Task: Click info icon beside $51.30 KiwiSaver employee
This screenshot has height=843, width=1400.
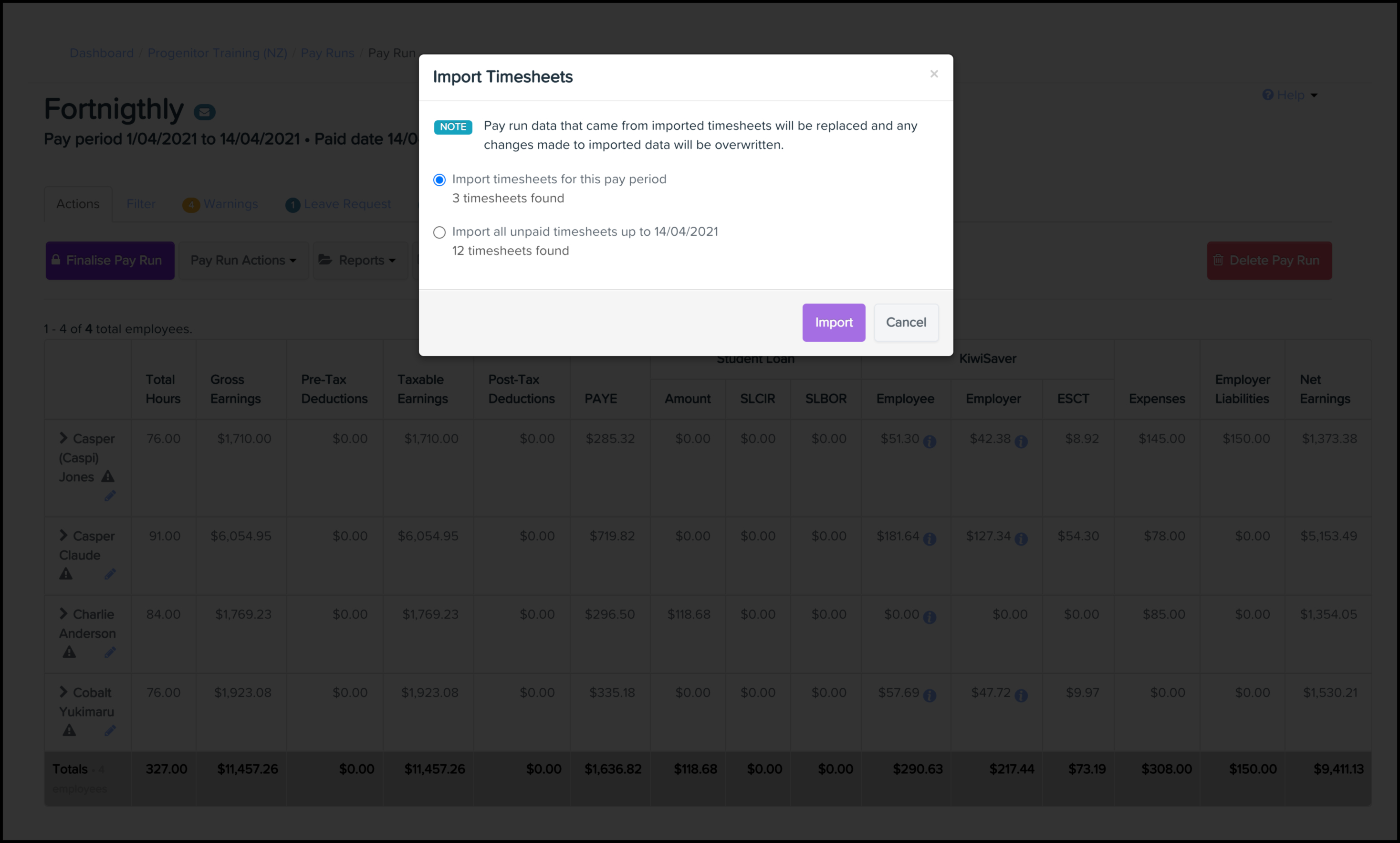Action: 930,442
